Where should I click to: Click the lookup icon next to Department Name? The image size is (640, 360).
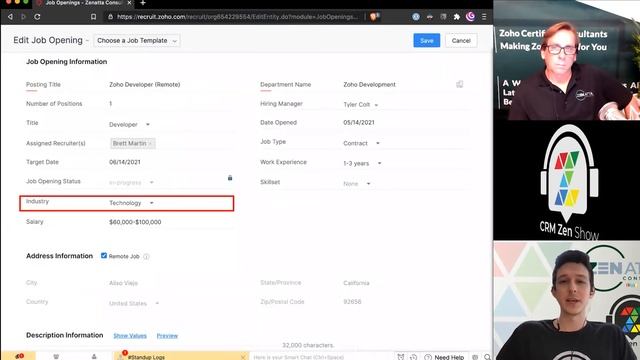(x=460, y=84)
